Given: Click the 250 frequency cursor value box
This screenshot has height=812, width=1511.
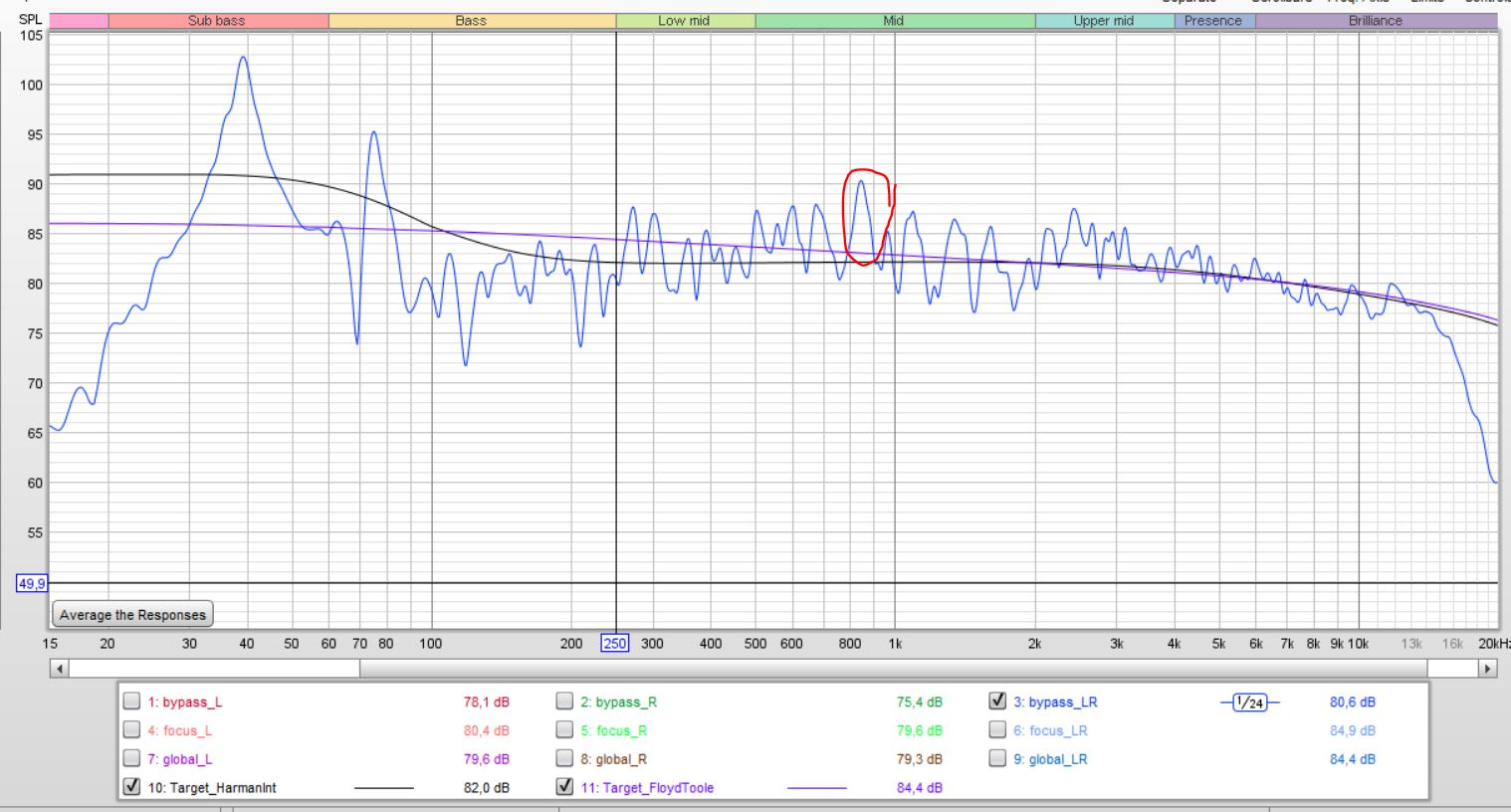Looking at the screenshot, I should [x=615, y=644].
